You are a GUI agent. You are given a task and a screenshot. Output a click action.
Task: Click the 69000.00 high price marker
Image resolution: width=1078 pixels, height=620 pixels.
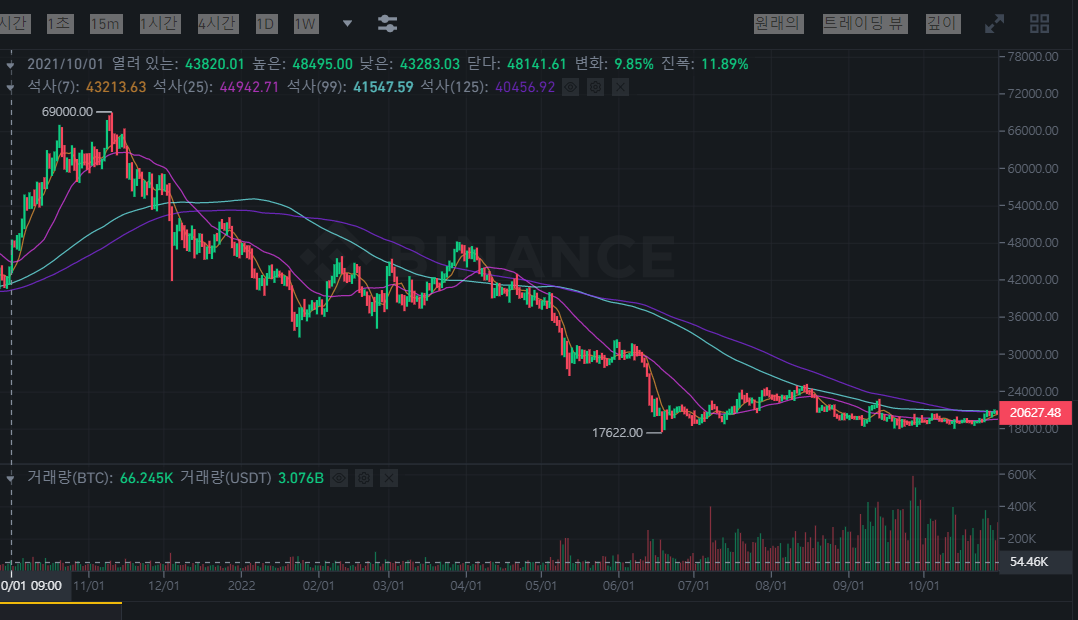coord(67,111)
